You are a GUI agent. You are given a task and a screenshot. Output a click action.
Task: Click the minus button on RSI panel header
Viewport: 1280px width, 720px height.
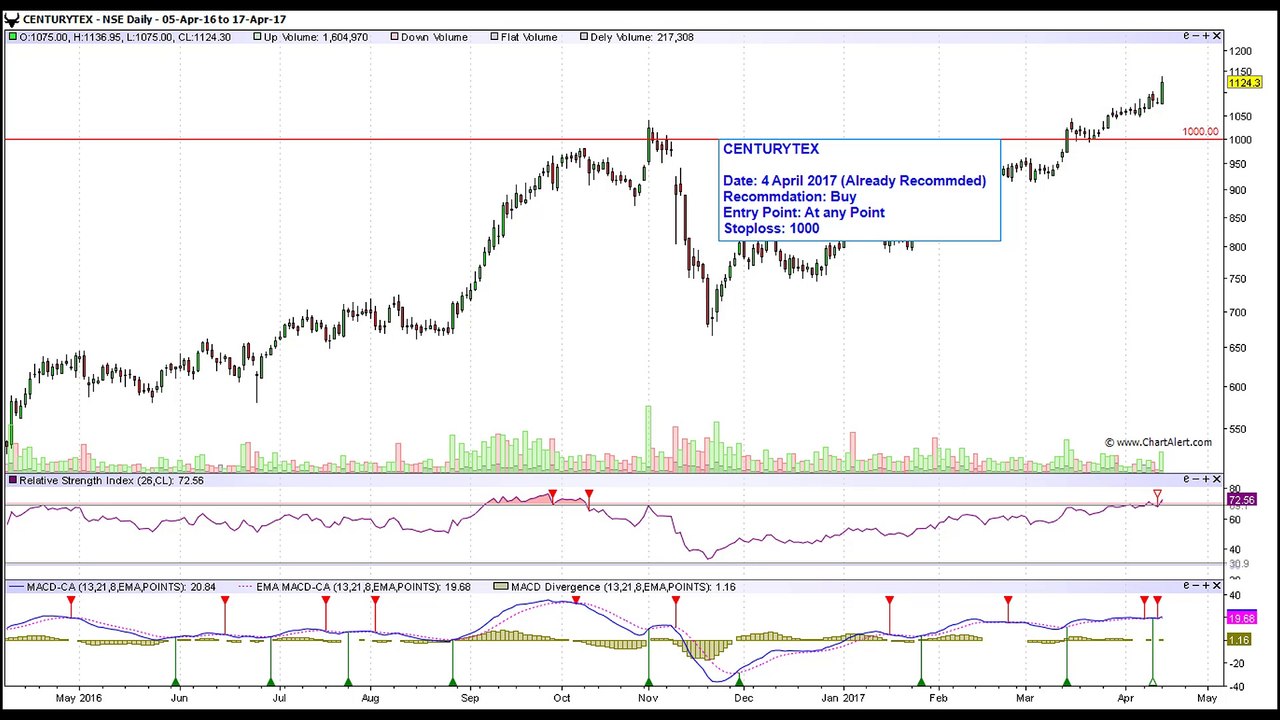1196,479
